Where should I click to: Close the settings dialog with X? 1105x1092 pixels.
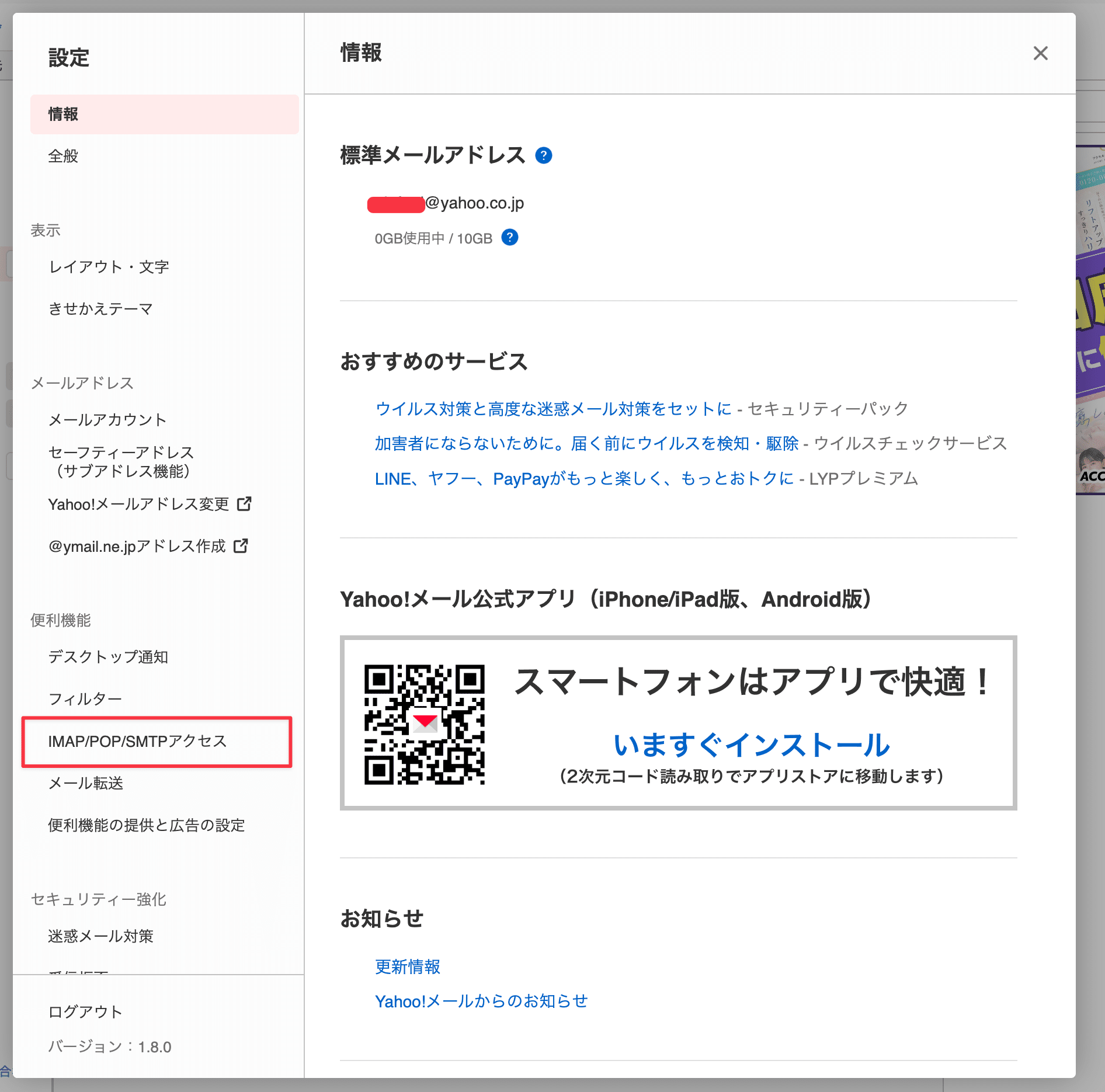point(1040,53)
